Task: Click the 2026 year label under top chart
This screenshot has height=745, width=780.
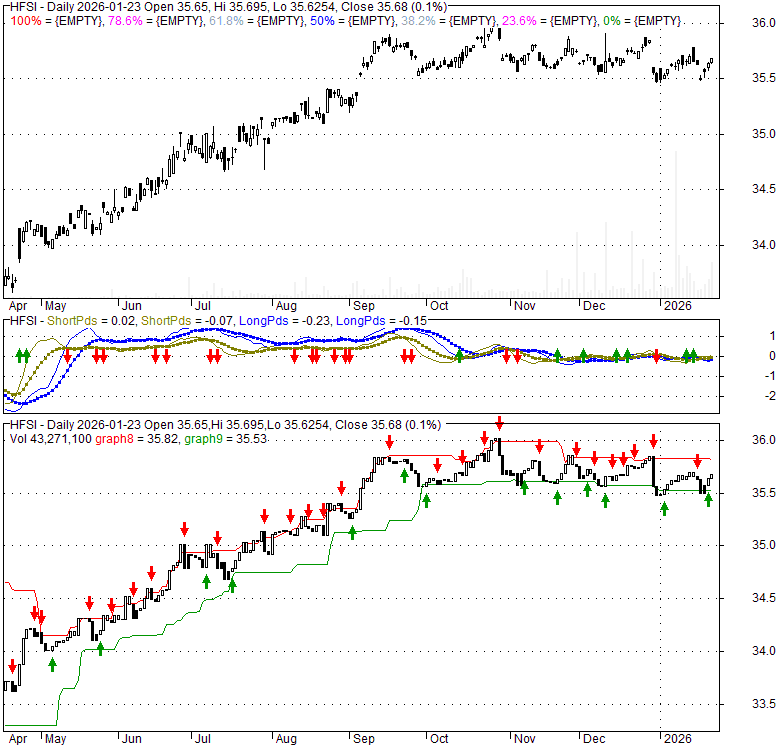Action: click(678, 306)
